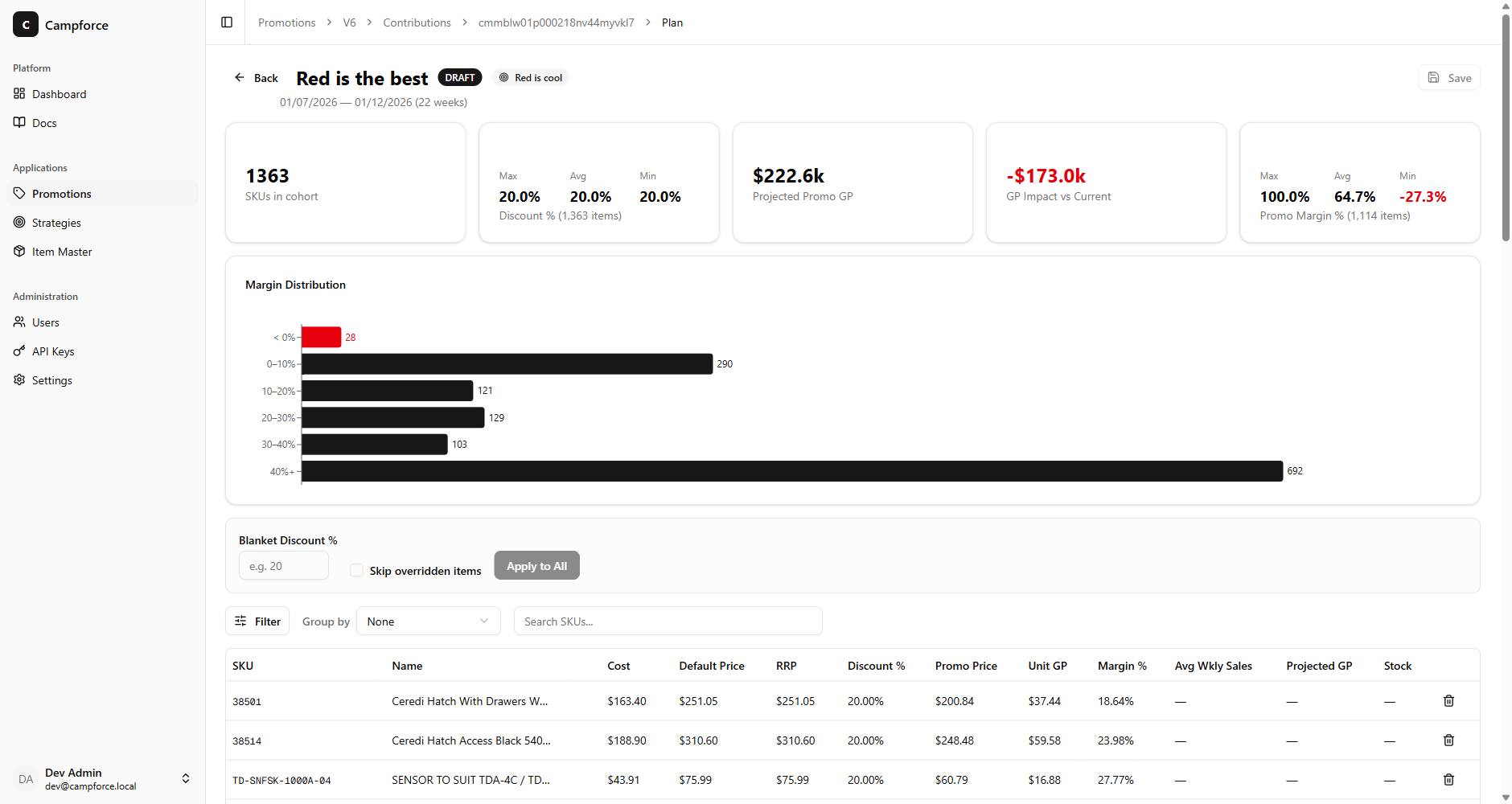Viewport: 1512px width, 804px height.
Task: Click the Stock column header
Action: click(x=1398, y=666)
